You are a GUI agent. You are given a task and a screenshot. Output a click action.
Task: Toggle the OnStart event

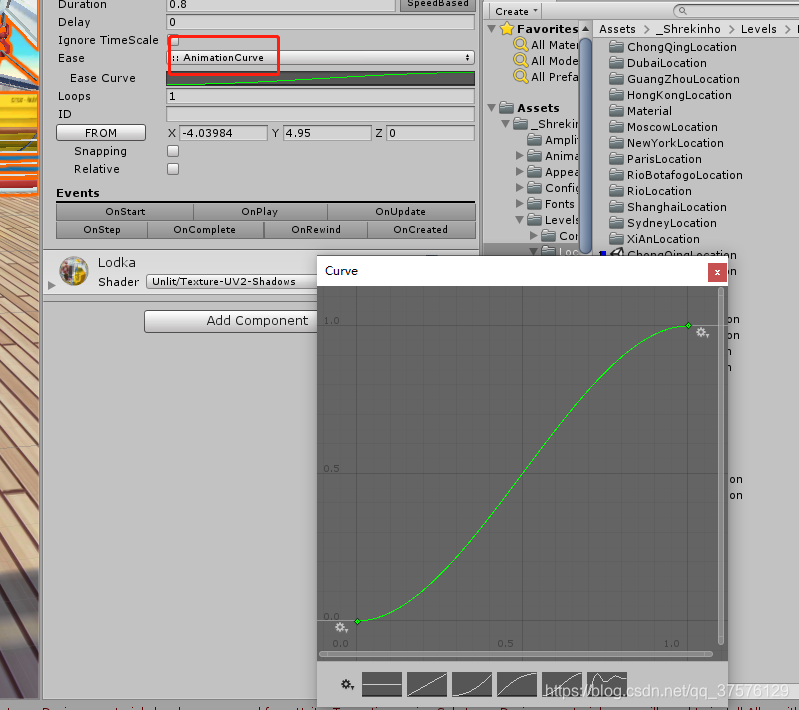125,212
